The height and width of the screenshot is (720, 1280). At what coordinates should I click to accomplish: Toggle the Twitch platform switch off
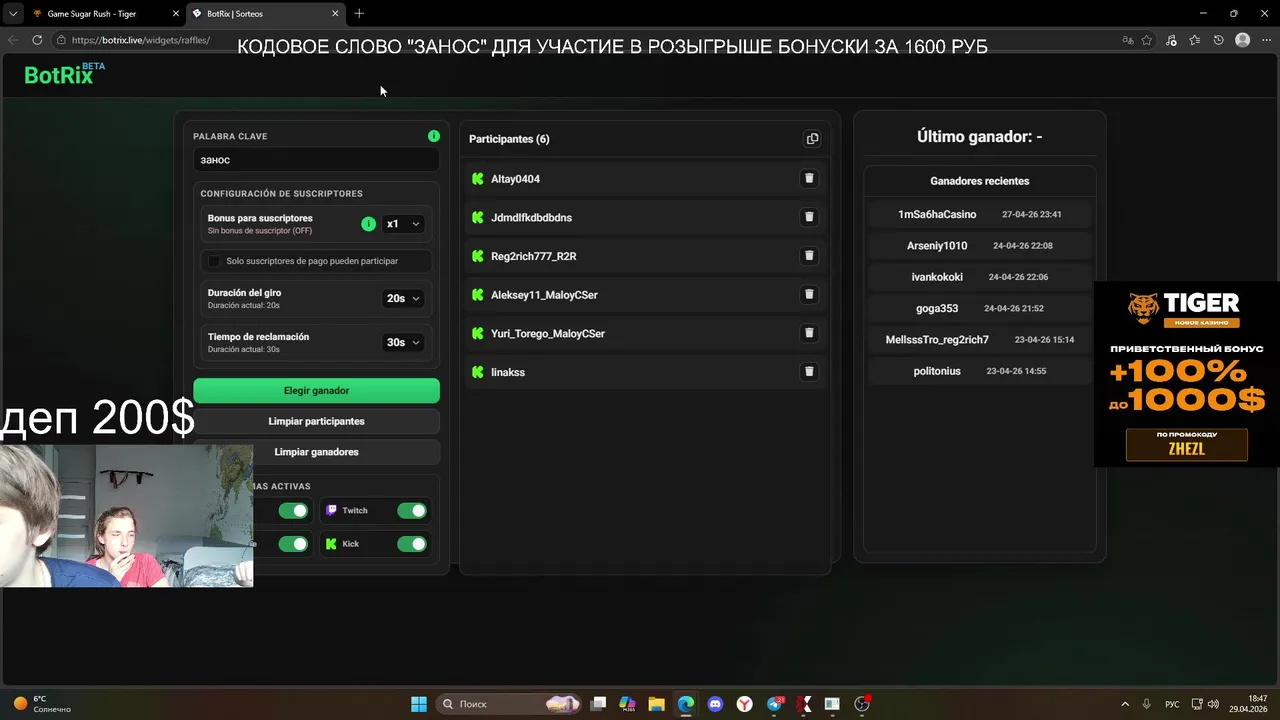tap(412, 510)
